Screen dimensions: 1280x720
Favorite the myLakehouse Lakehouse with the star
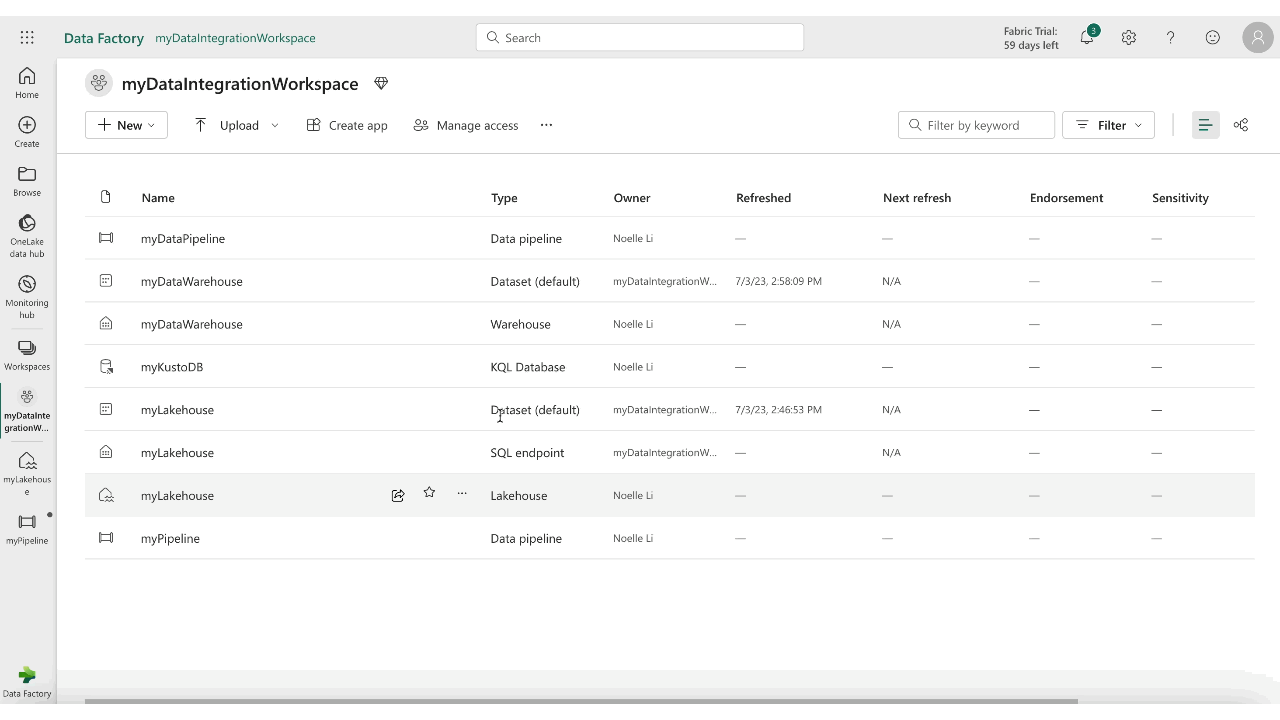point(429,493)
